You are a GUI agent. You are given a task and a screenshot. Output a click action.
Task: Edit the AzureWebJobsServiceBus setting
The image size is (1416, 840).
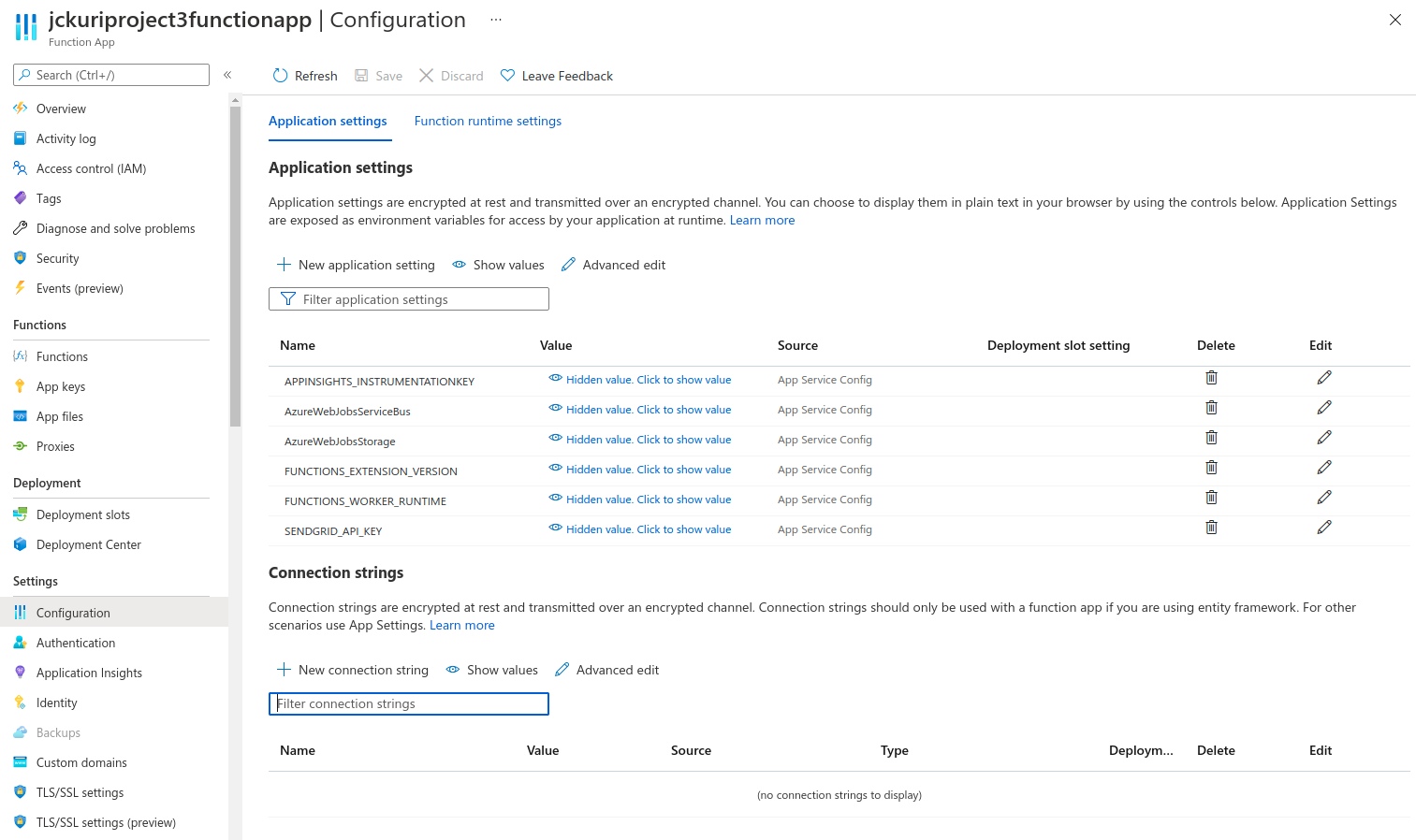1324,408
